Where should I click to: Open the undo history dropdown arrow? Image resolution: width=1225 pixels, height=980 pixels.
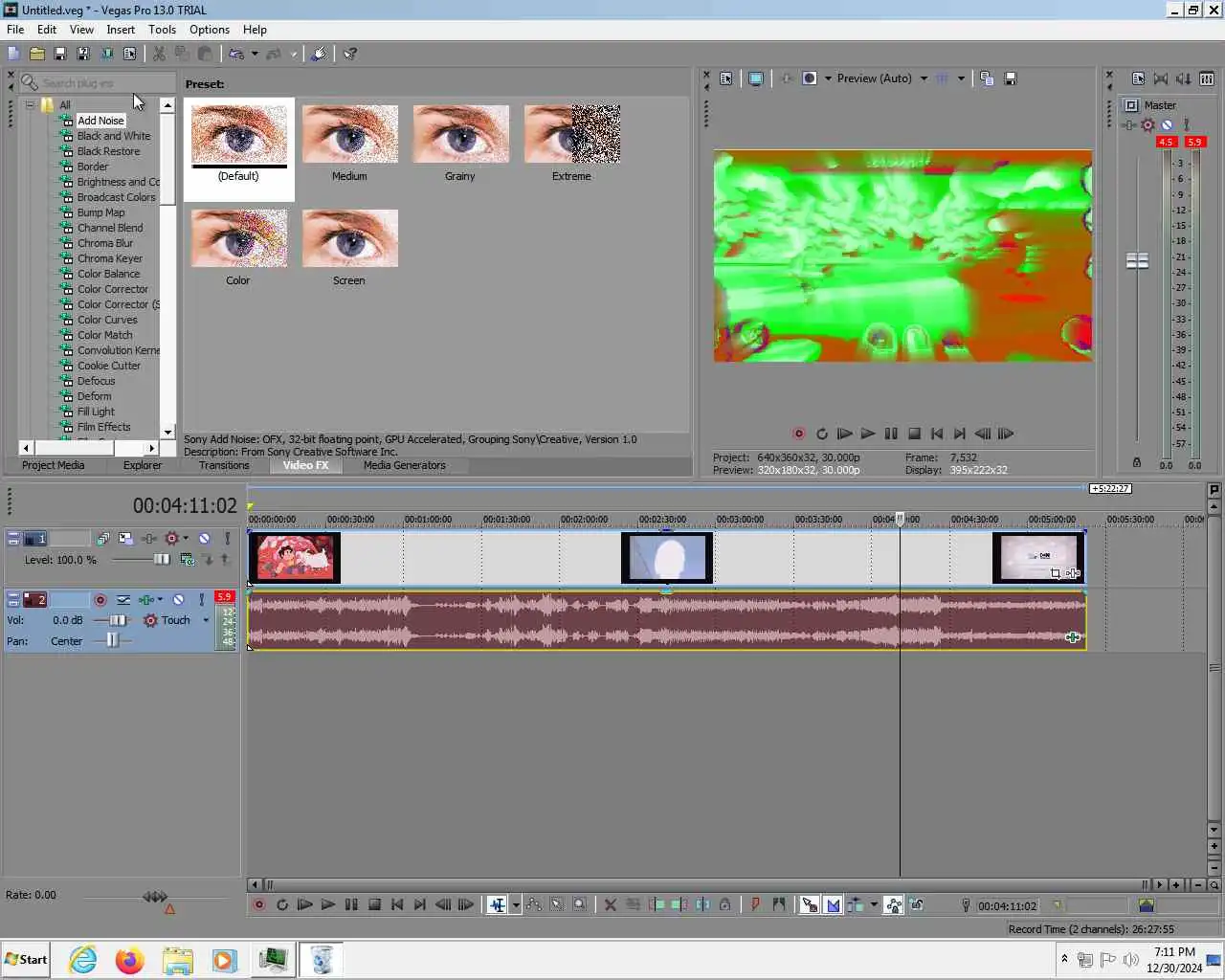click(255, 54)
